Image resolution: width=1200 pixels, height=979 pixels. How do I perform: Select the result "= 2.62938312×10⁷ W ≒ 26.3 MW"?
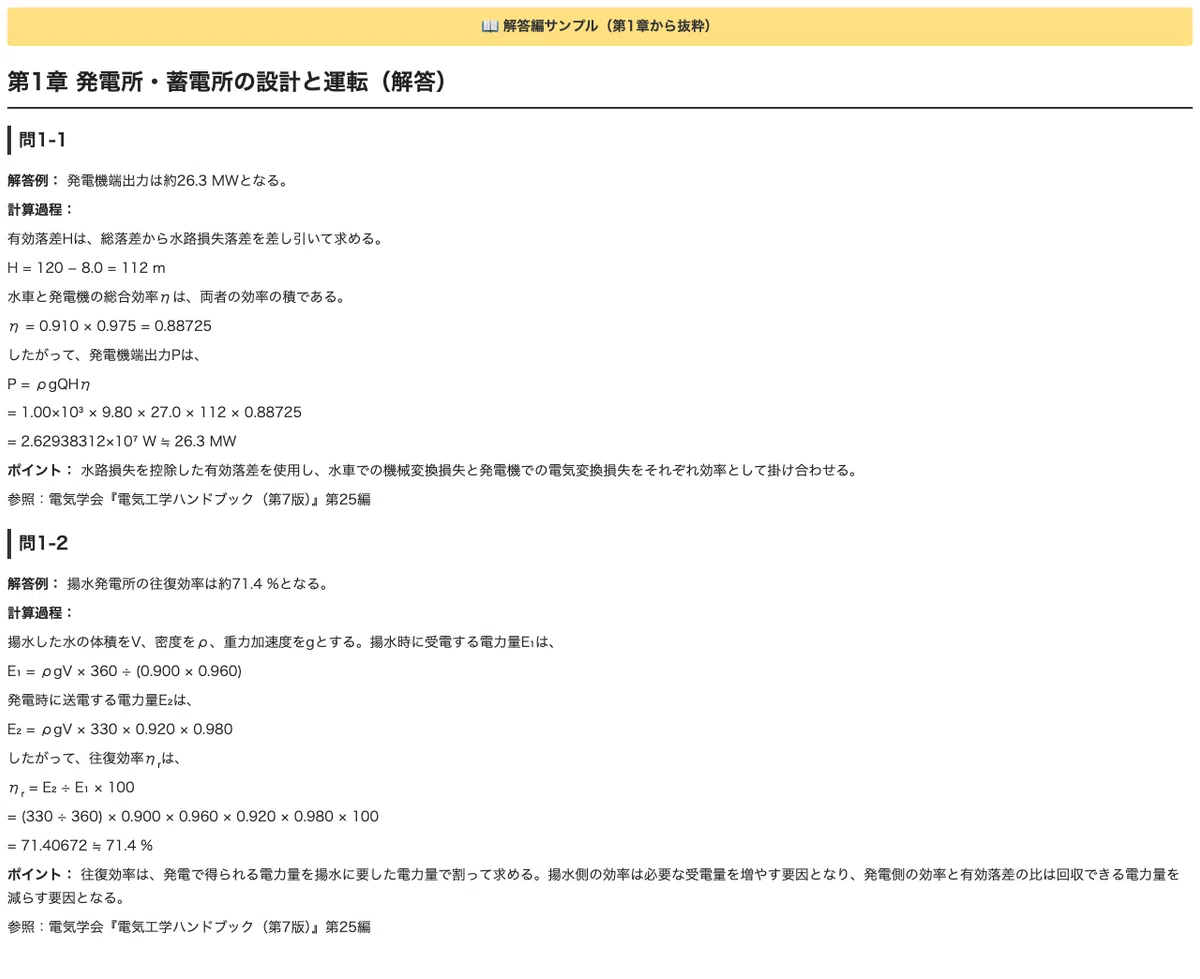tap(122, 441)
